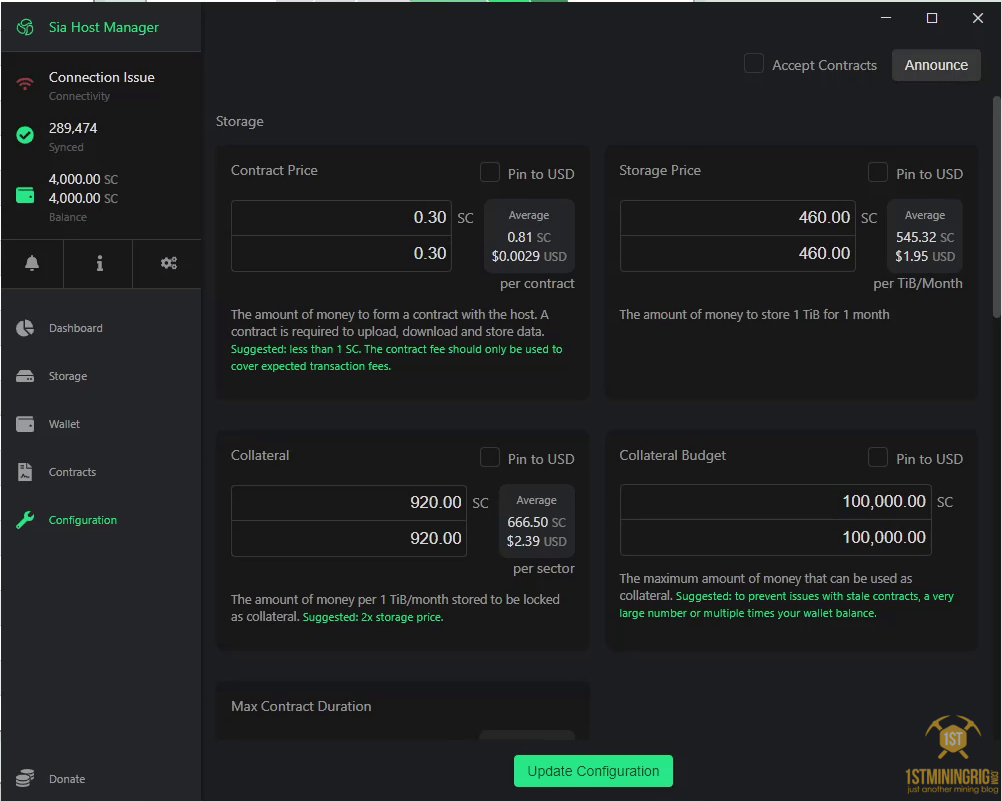Click Update Configuration button
Image resolution: width=1002 pixels, height=801 pixels.
[x=593, y=771]
